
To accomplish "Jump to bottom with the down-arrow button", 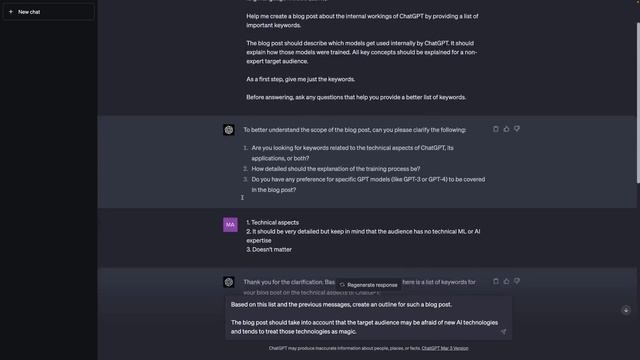I will 626,310.
